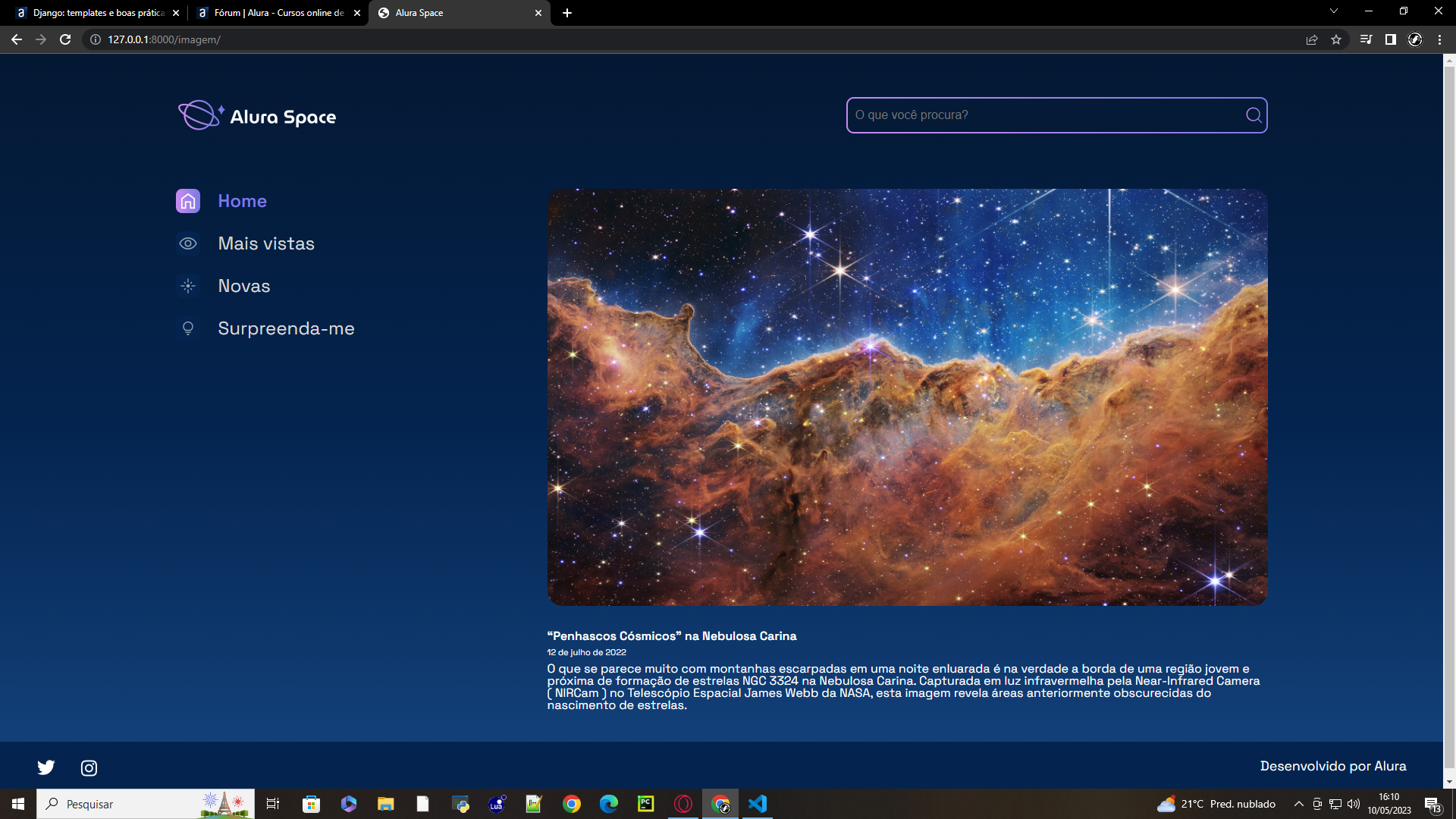Open the Mais vistas link
Screen dimensions: 1456x819
click(x=266, y=243)
